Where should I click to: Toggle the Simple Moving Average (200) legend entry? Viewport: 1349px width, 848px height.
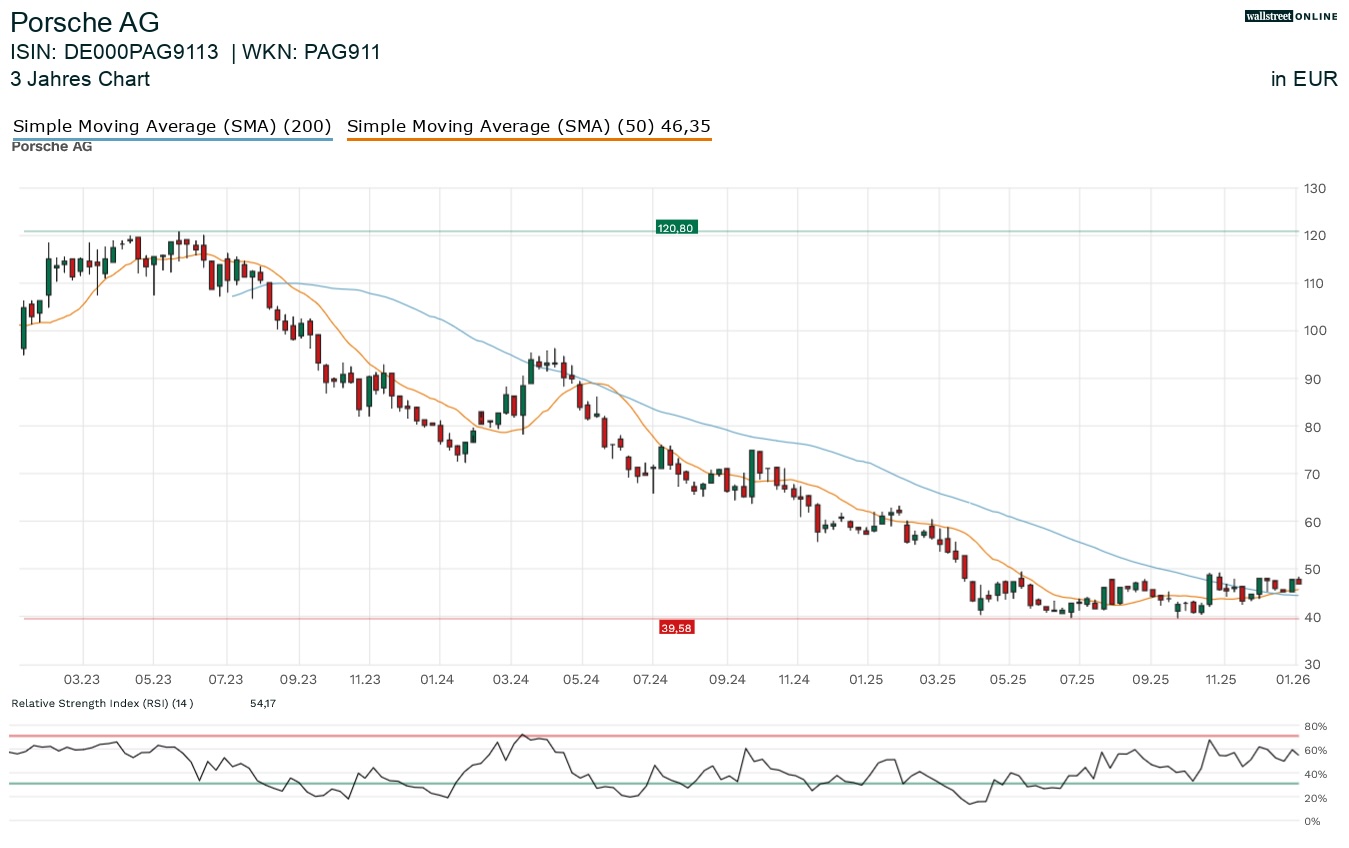172,127
